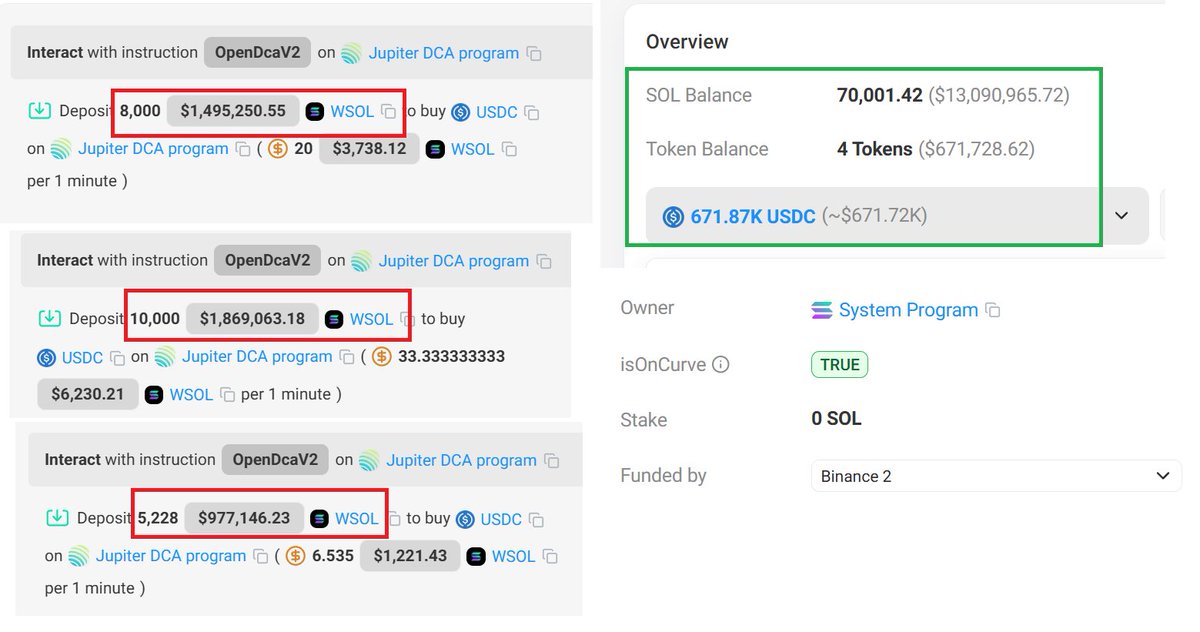This screenshot has height=632, width=1200.
Task: Open the System Program owner link
Action: point(908,310)
